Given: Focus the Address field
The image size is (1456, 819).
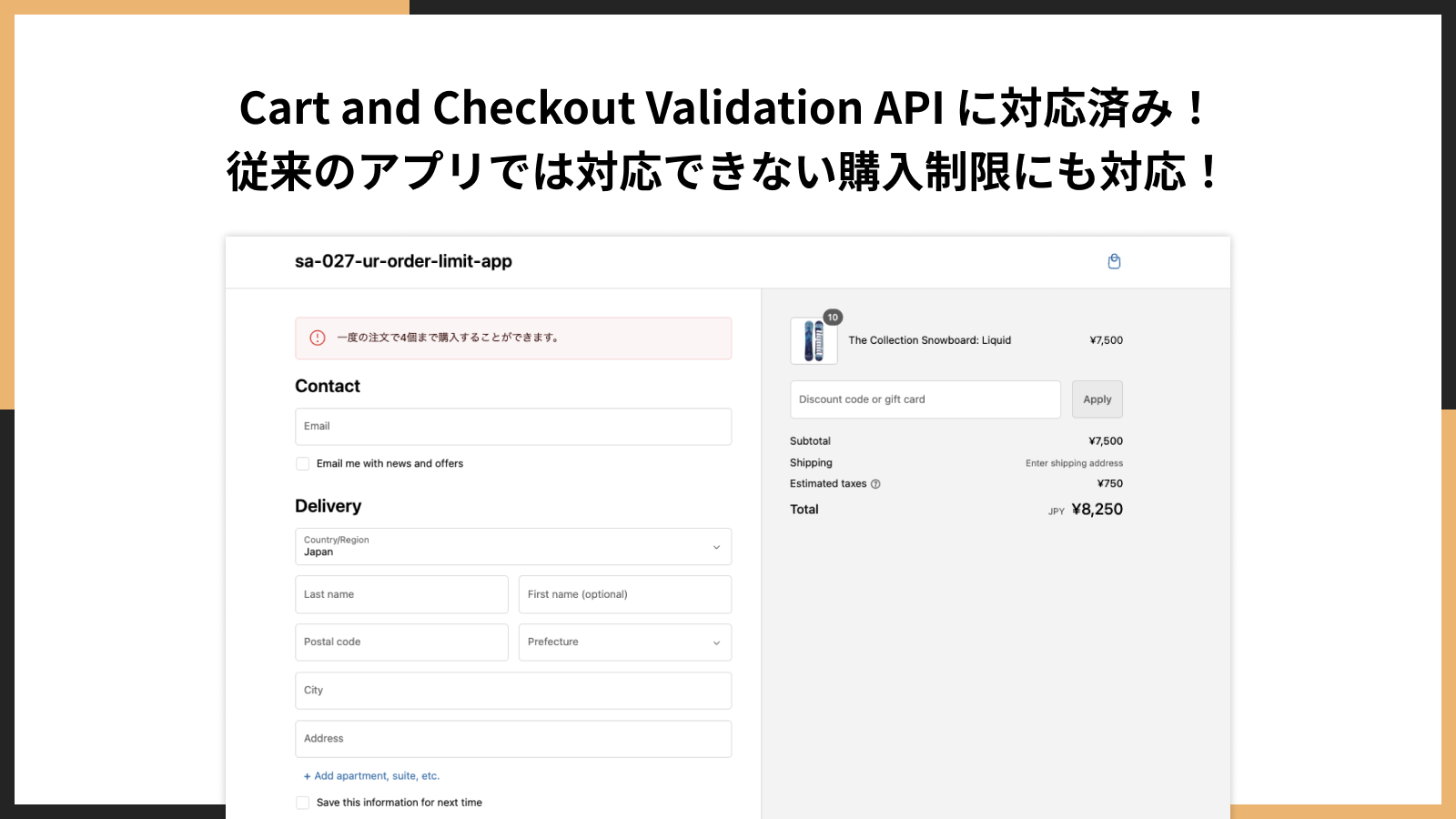Looking at the screenshot, I should pos(513,739).
